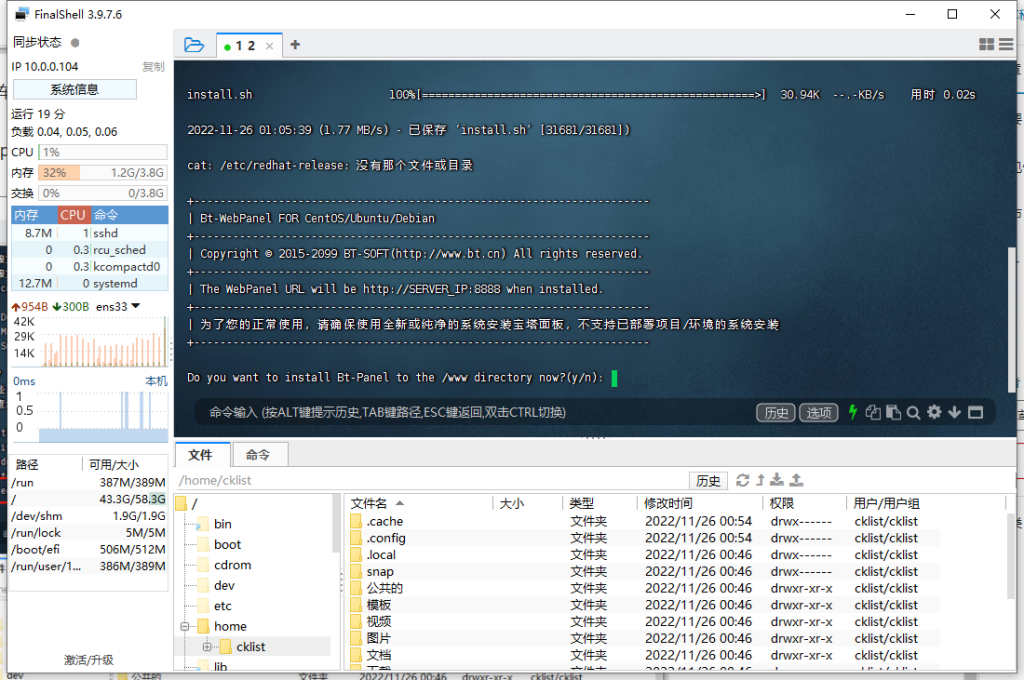Select the .local folder row
The image size is (1024, 680).
(643, 555)
